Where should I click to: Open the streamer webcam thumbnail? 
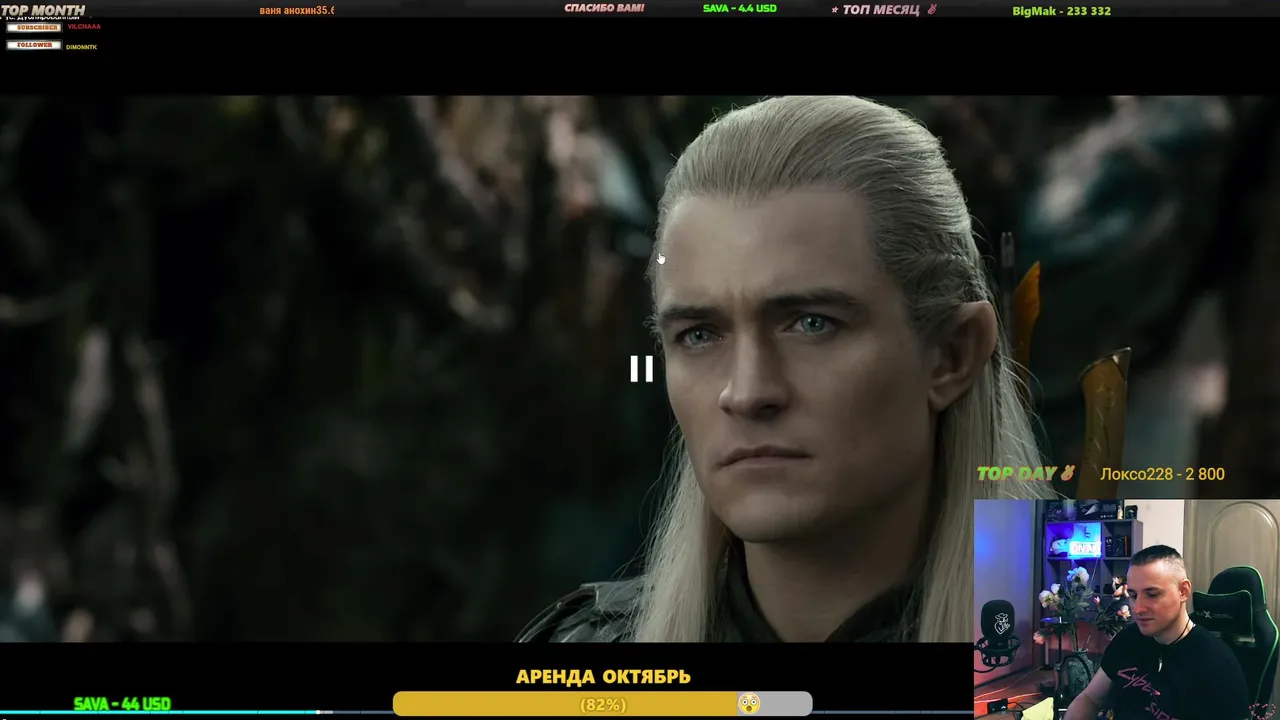(x=1127, y=609)
